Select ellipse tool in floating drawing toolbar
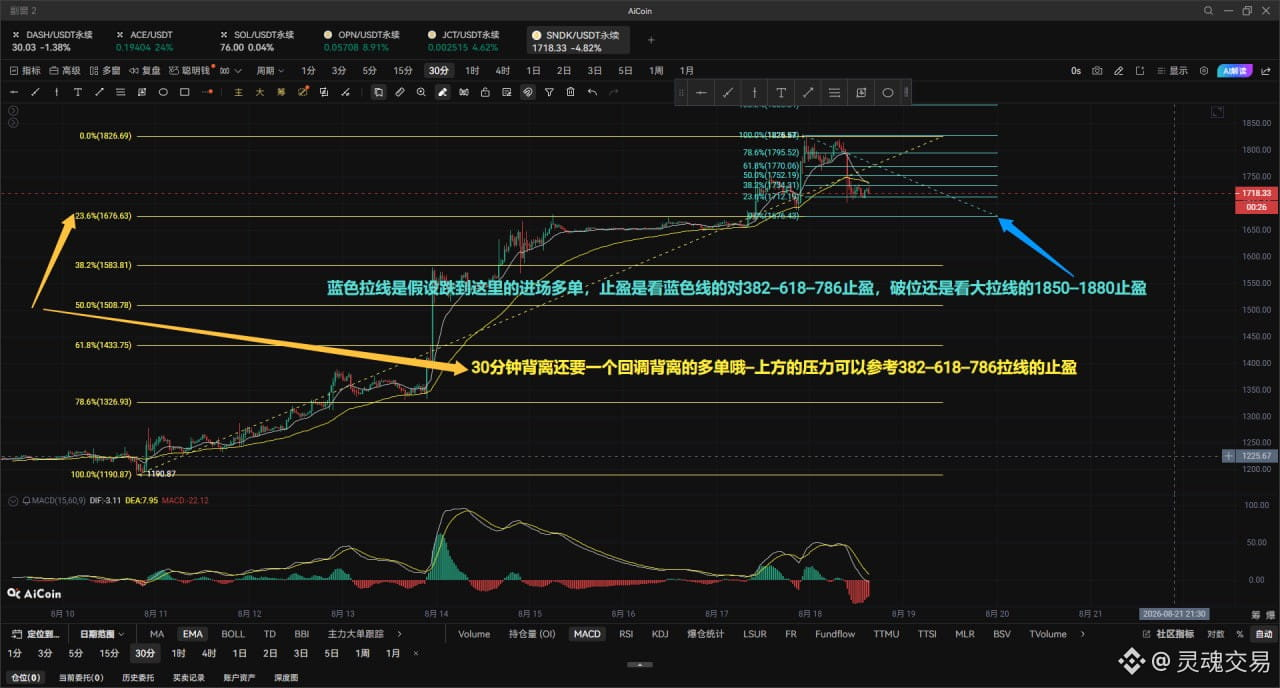1280x688 pixels. point(888,93)
